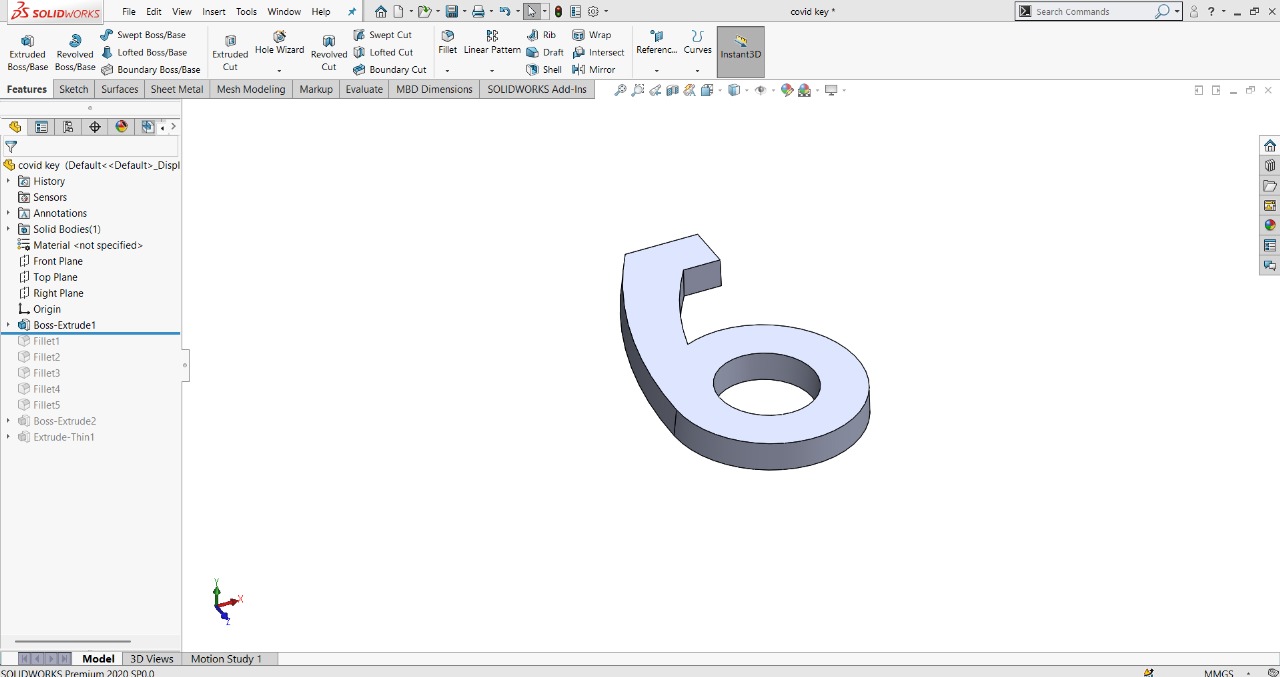Select the Rib feature

(541, 35)
